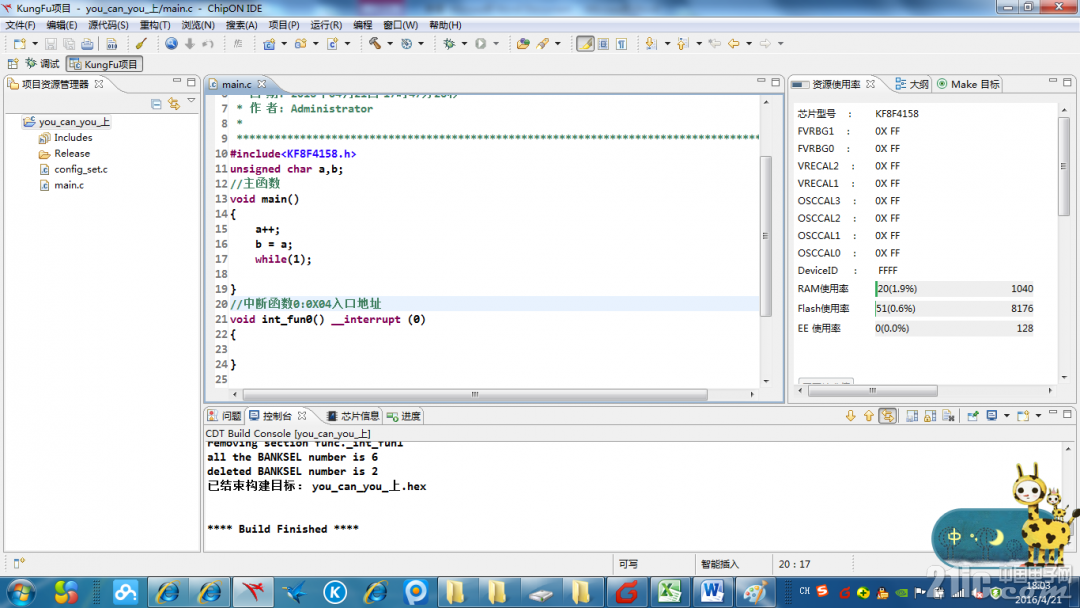Open the 项目(P) menu

(284, 25)
